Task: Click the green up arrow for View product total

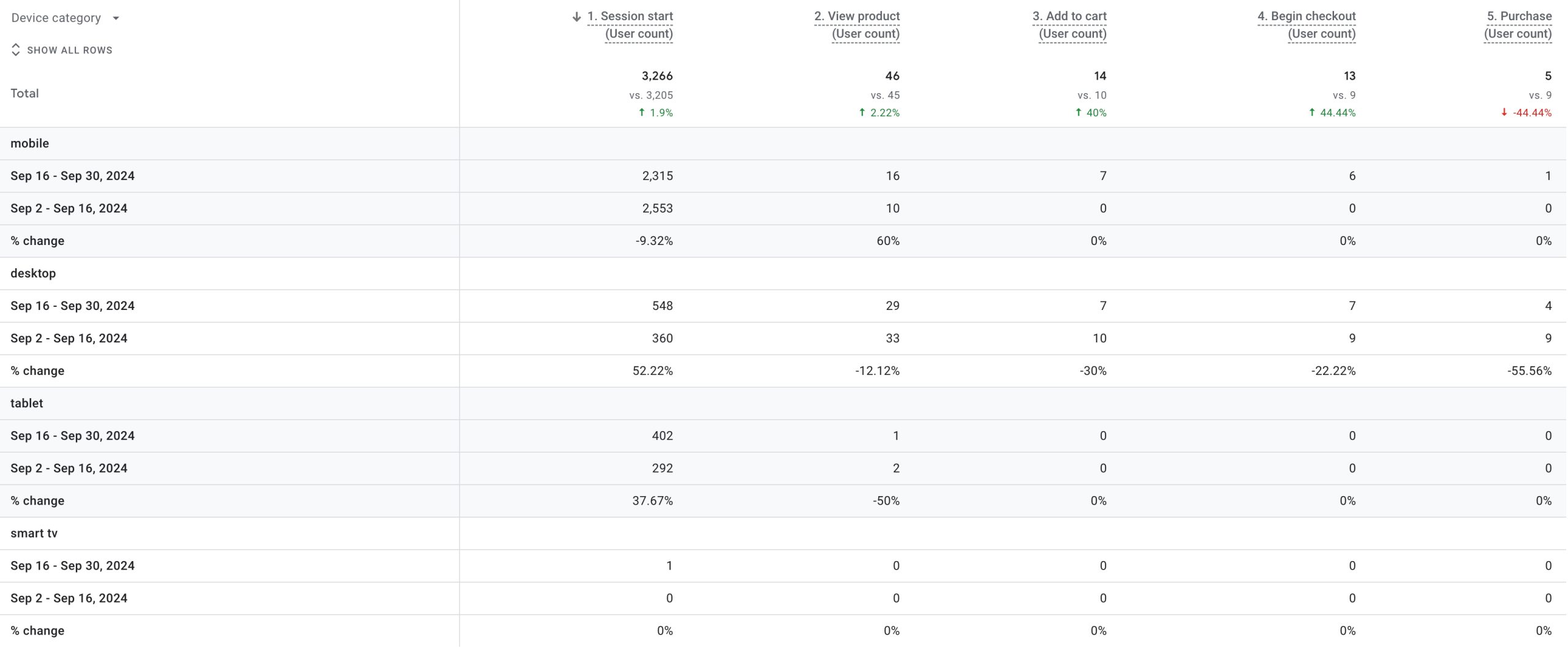Action: coord(862,112)
